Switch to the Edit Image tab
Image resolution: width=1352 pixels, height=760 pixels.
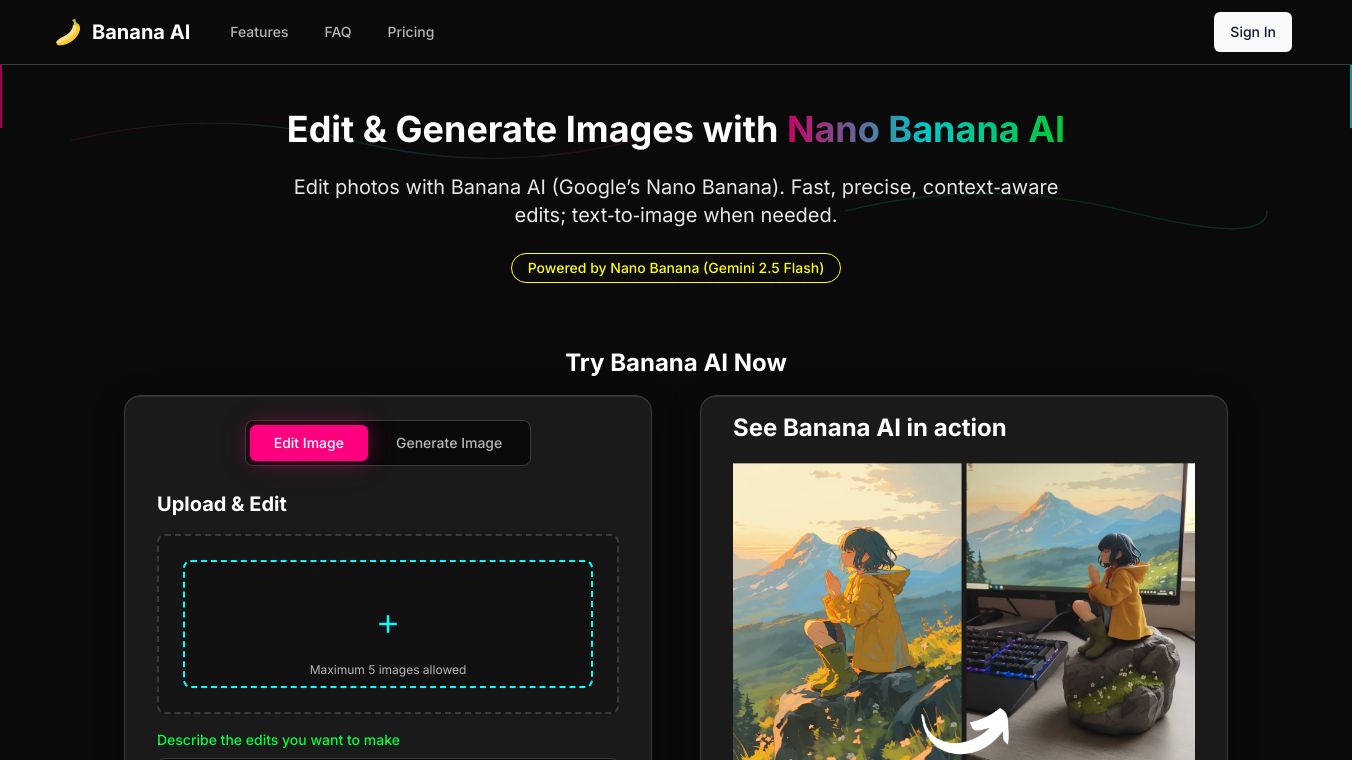click(309, 443)
